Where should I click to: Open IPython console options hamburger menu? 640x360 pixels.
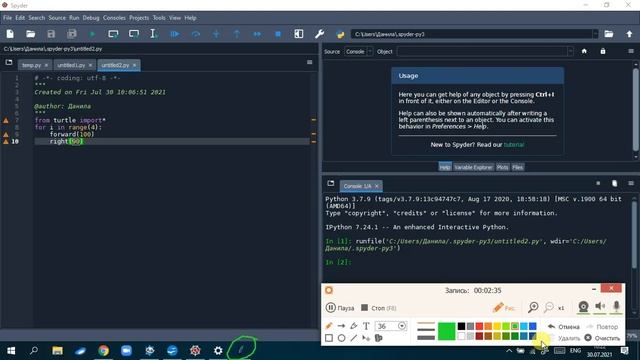click(631, 183)
